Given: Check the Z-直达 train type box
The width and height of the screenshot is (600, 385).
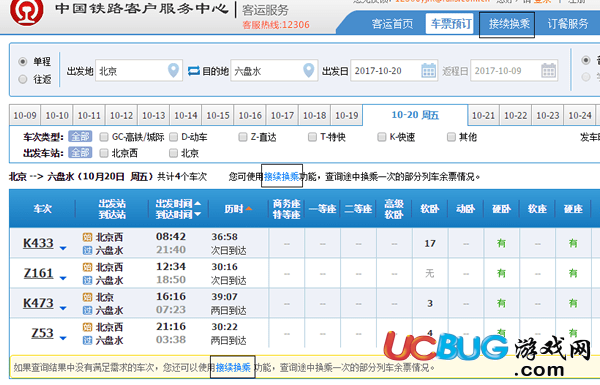Looking at the screenshot, I should pyautogui.click(x=243, y=137).
